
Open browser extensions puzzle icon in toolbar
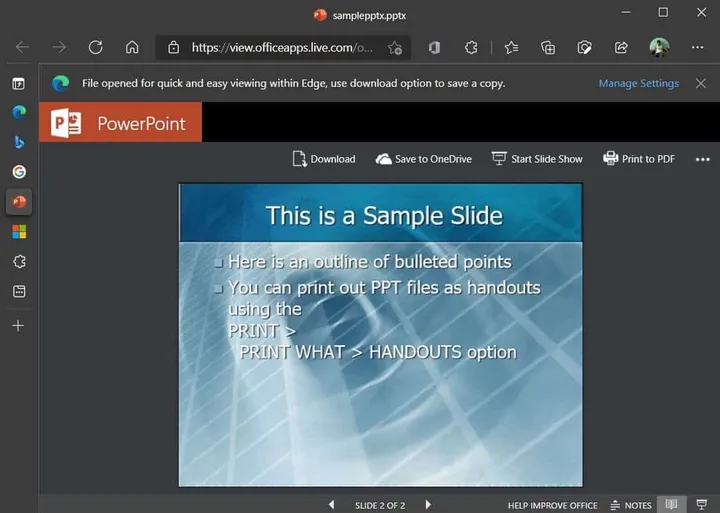click(471, 47)
